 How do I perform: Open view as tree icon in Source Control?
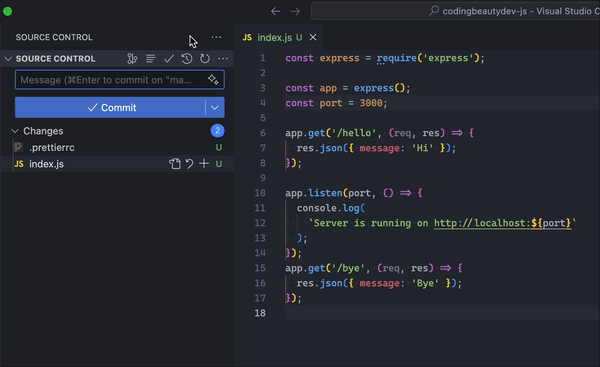(132, 59)
